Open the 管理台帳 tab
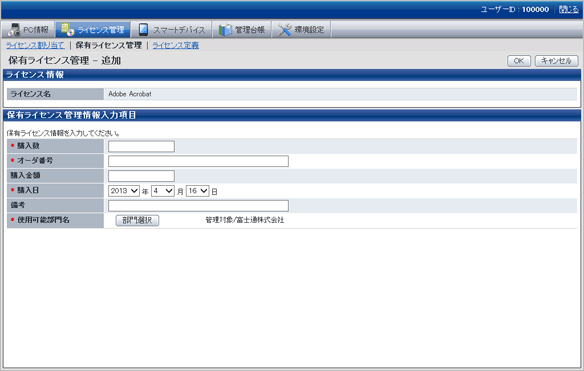Viewport: 584px width, 371px height. coord(242,29)
